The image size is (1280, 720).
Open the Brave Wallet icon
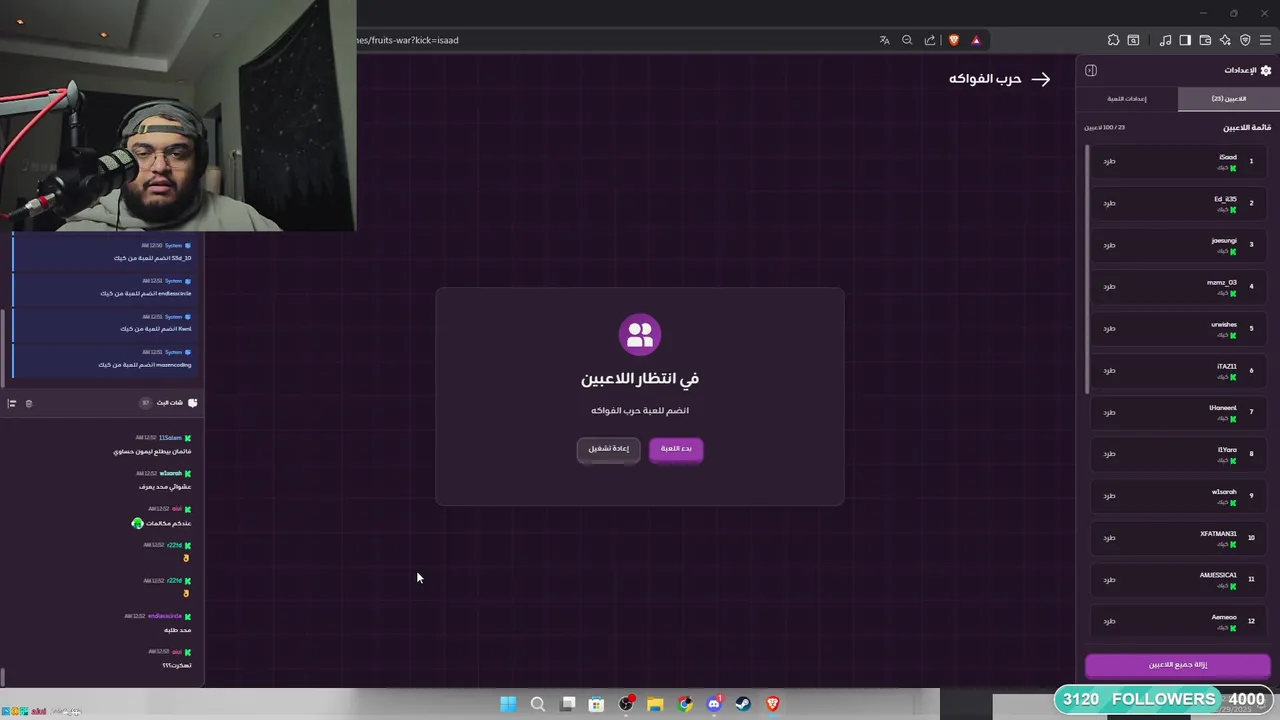pyautogui.click(x=1205, y=40)
